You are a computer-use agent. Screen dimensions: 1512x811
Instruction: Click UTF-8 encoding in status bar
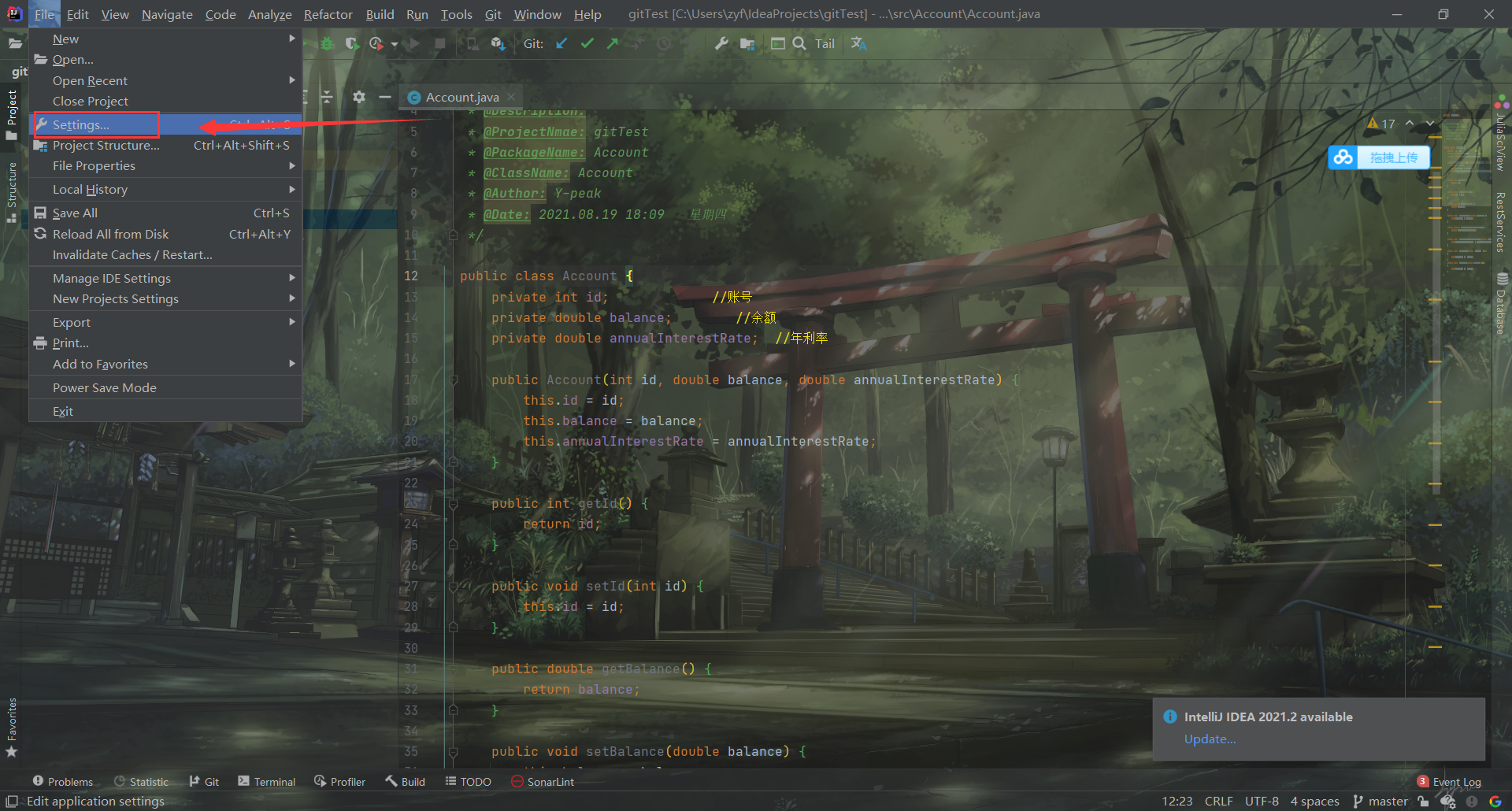(1262, 802)
